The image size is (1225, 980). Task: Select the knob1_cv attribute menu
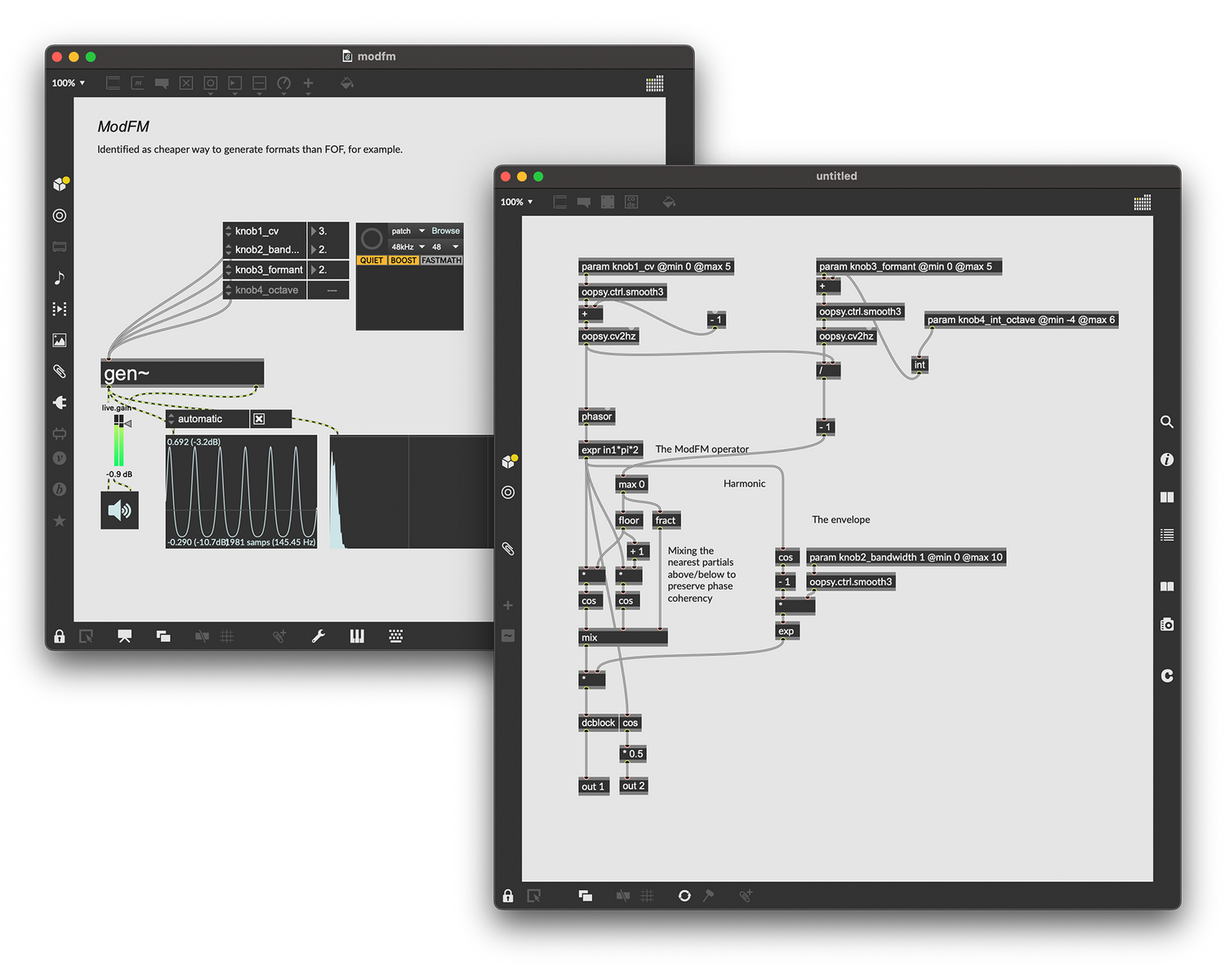(x=265, y=231)
